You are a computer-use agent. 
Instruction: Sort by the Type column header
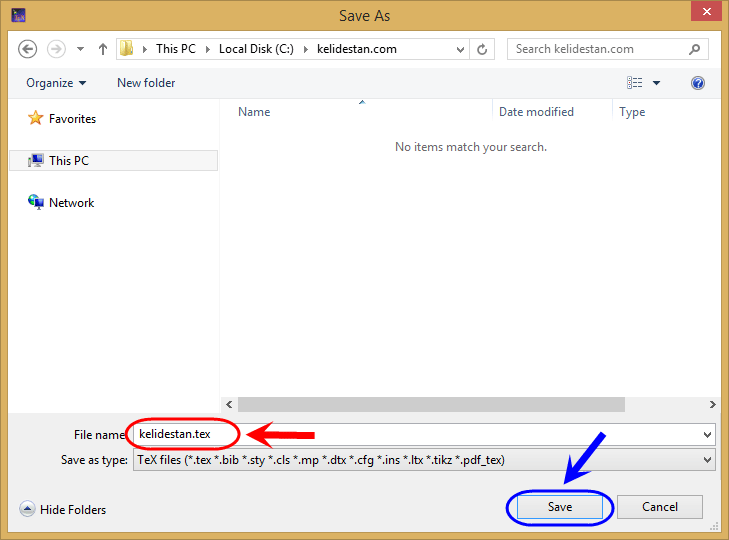[x=632, y=112]
